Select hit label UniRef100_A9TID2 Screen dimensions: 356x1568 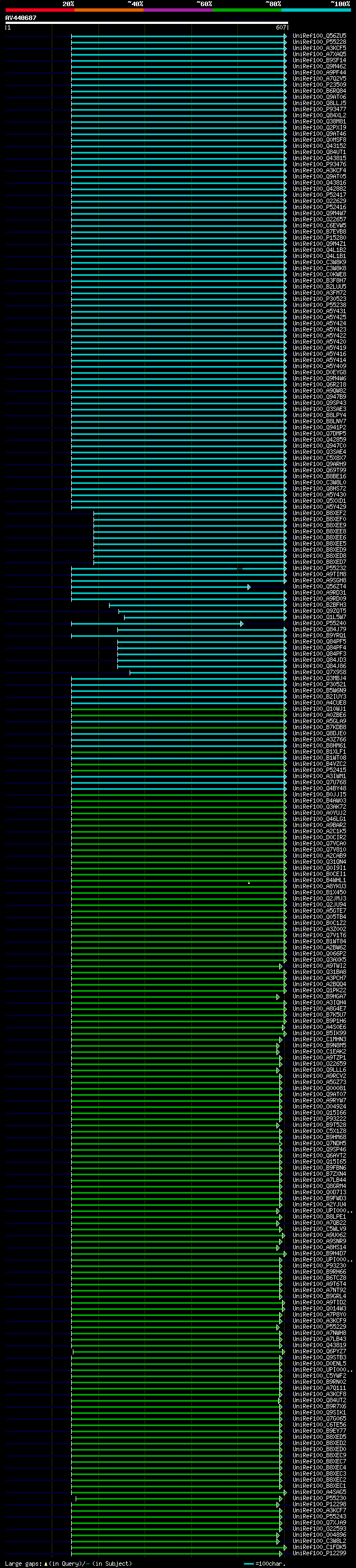319,1302
